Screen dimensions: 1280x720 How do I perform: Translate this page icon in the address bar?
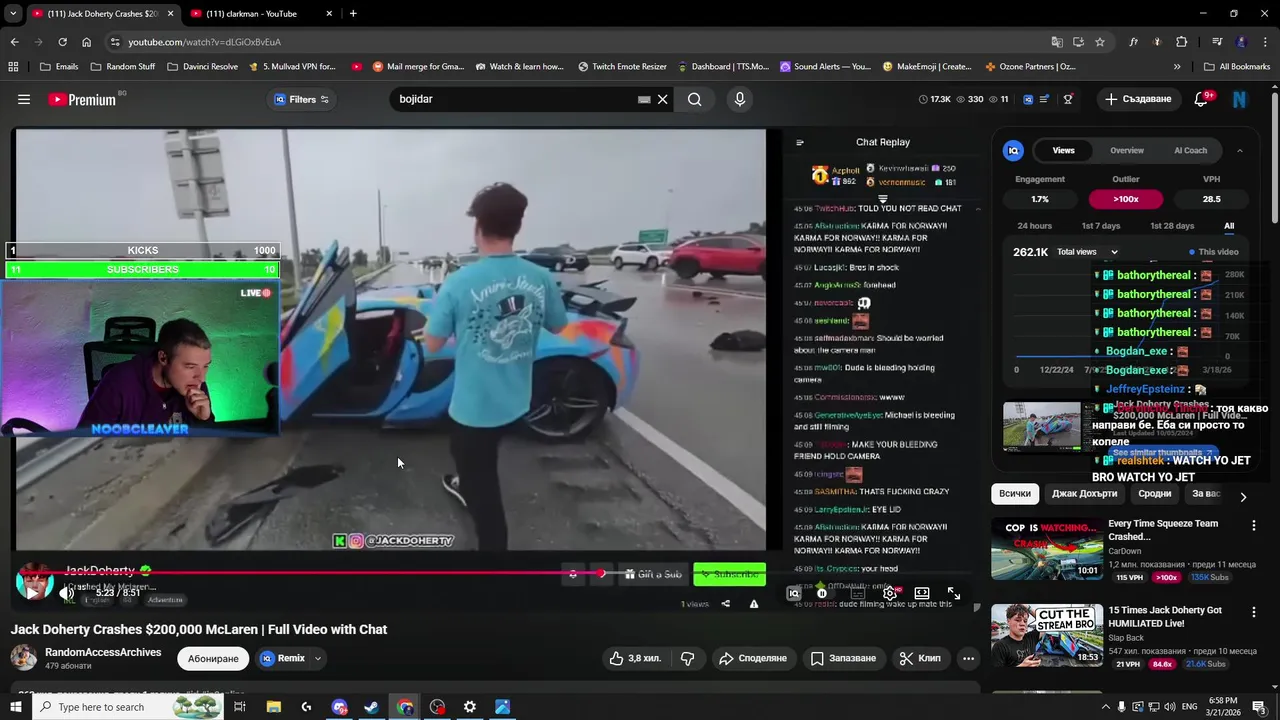(1057, 42)
